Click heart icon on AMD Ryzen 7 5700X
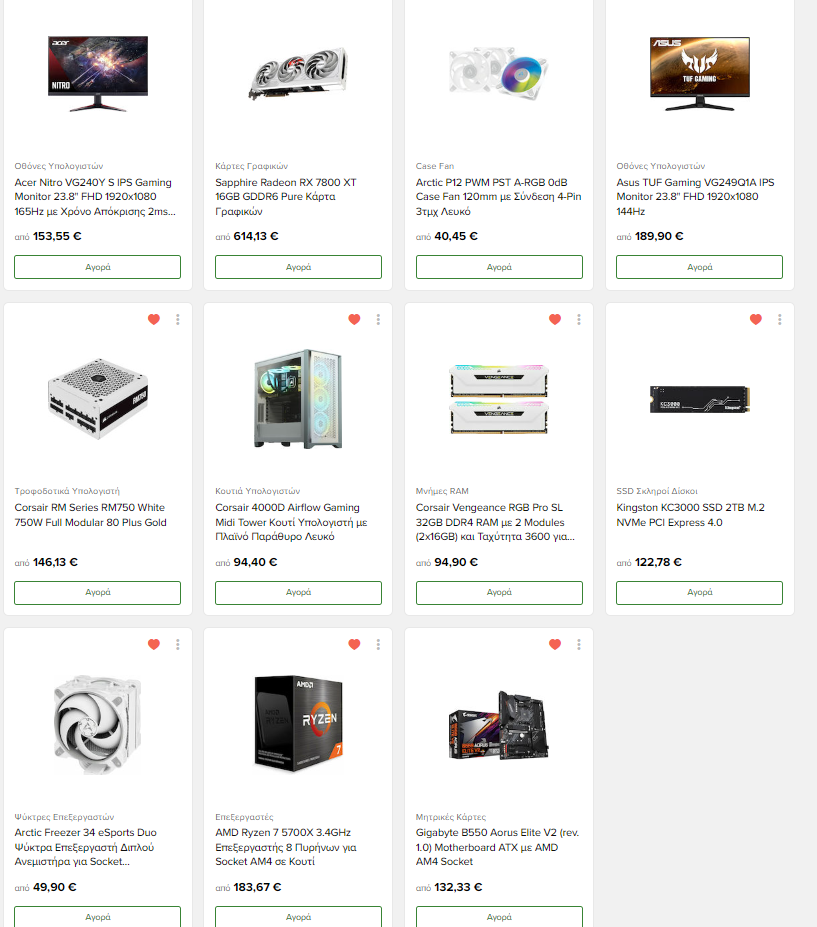The width and height of the screenshot is (817, 927). tap(354, 644)
